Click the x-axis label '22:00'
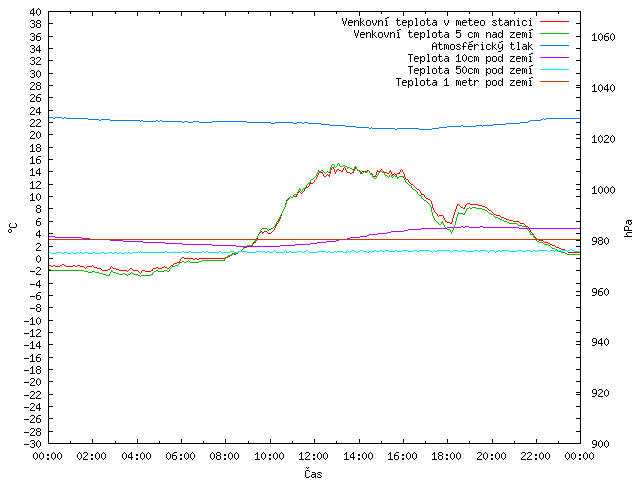Image resolution: width=640 pixels, height=480 pixels. click(536, 456)
